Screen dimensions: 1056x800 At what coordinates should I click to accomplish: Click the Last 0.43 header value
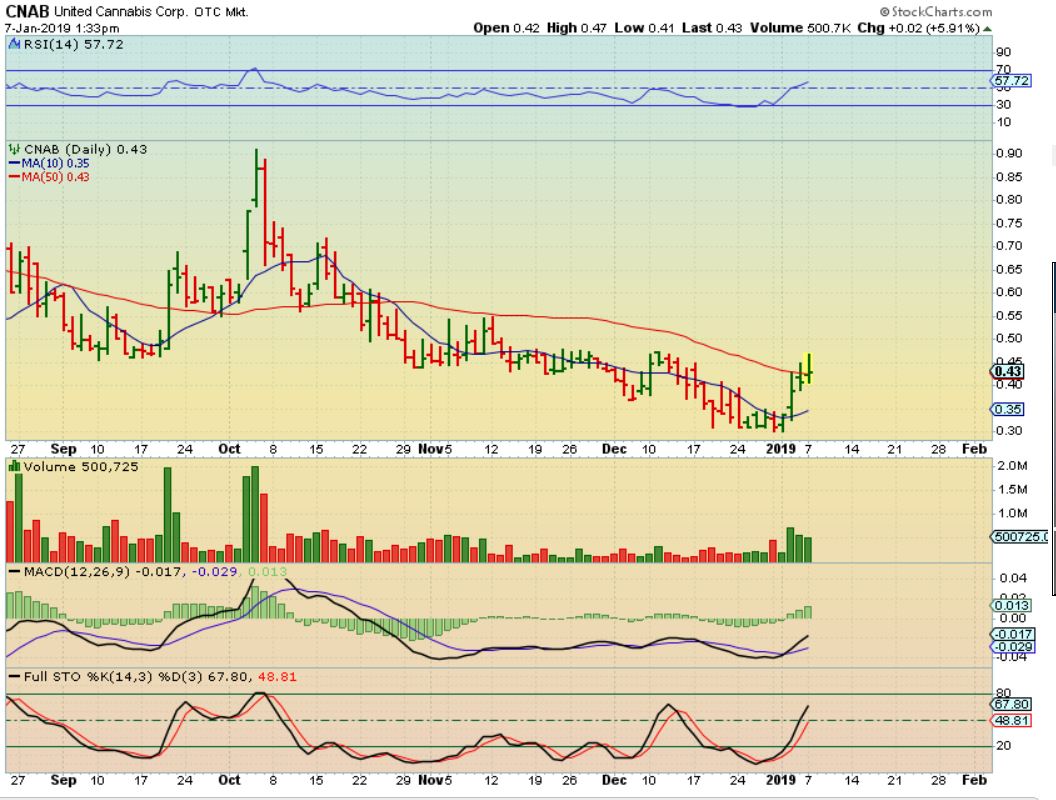(712, 28)
